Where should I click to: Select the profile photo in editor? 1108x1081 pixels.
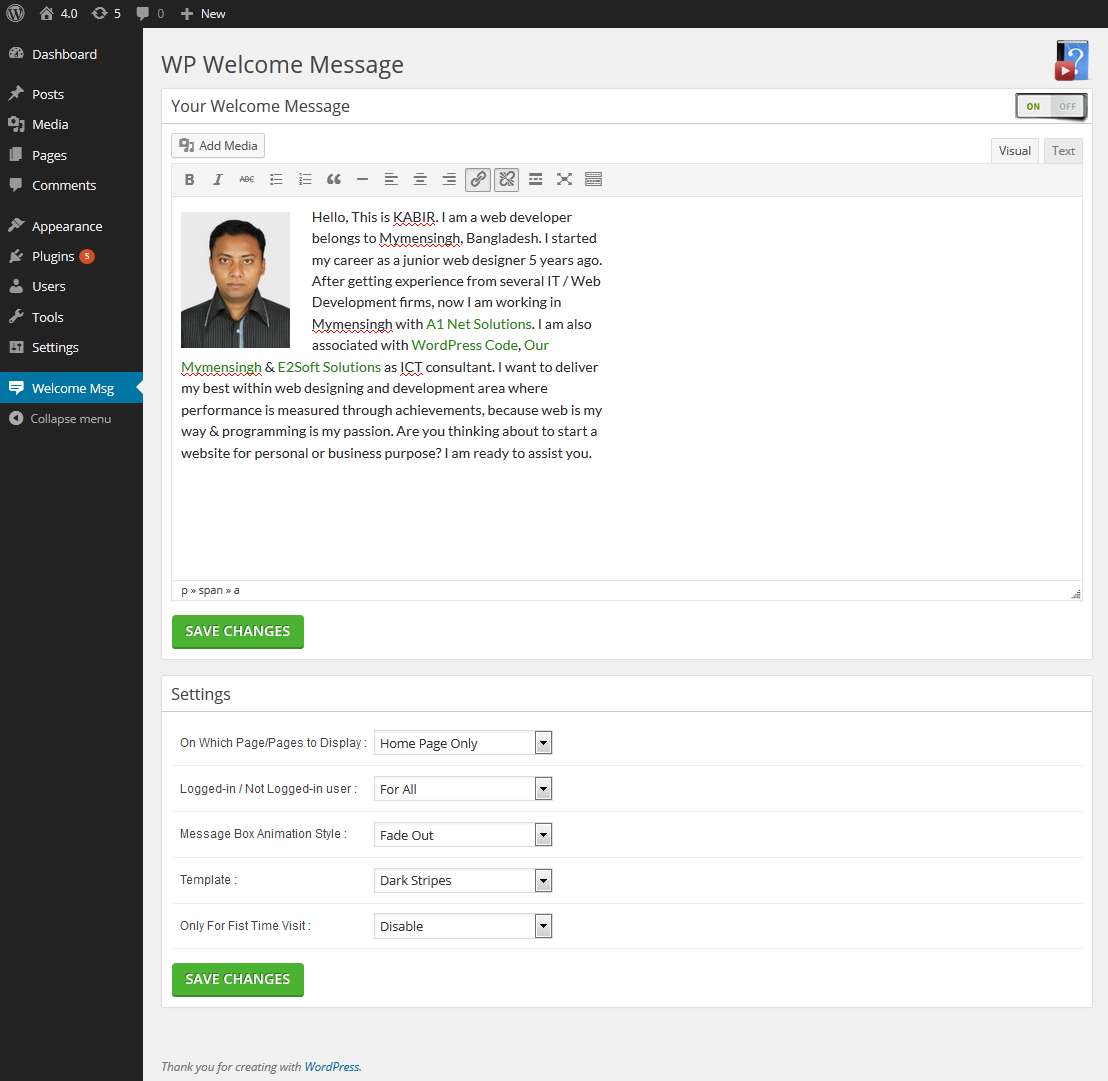[x=235, y=280]
